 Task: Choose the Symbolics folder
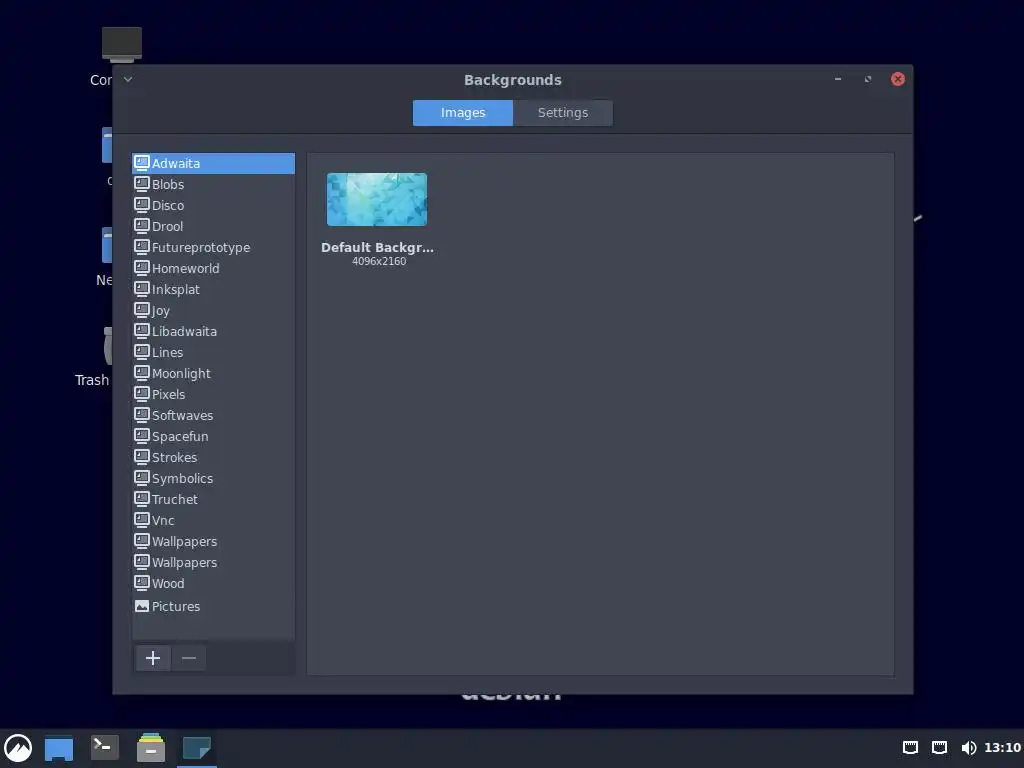[x=214, y=478]
